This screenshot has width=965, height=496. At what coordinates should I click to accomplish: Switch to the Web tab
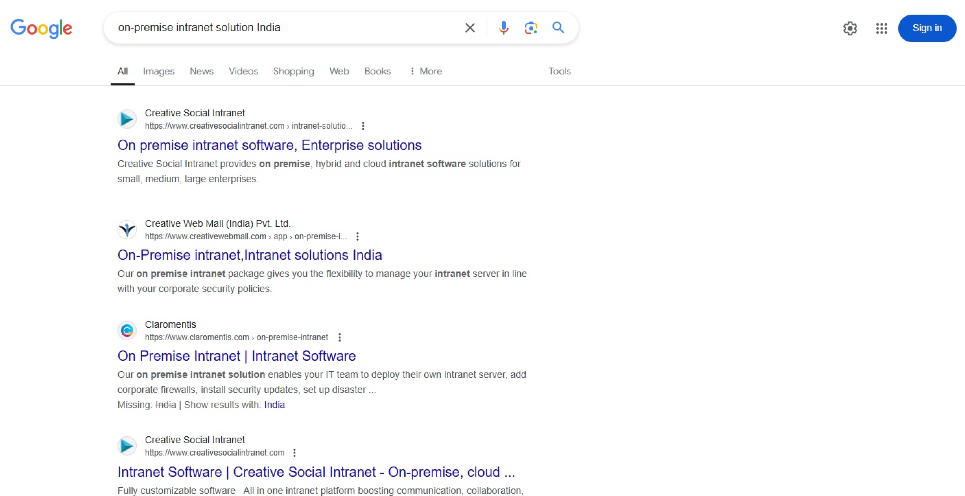339,71
